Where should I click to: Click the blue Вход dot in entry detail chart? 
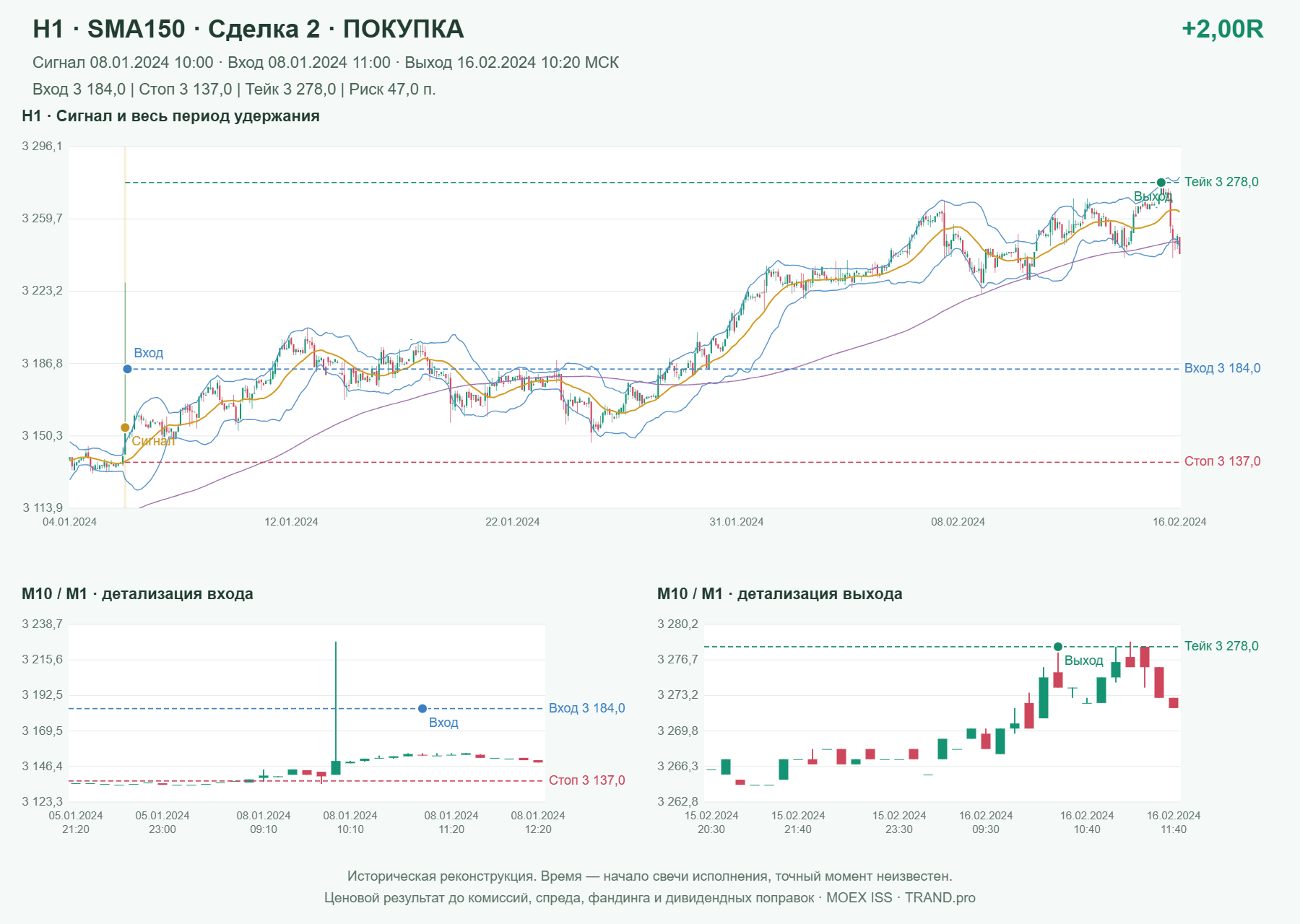pos(422,709)
